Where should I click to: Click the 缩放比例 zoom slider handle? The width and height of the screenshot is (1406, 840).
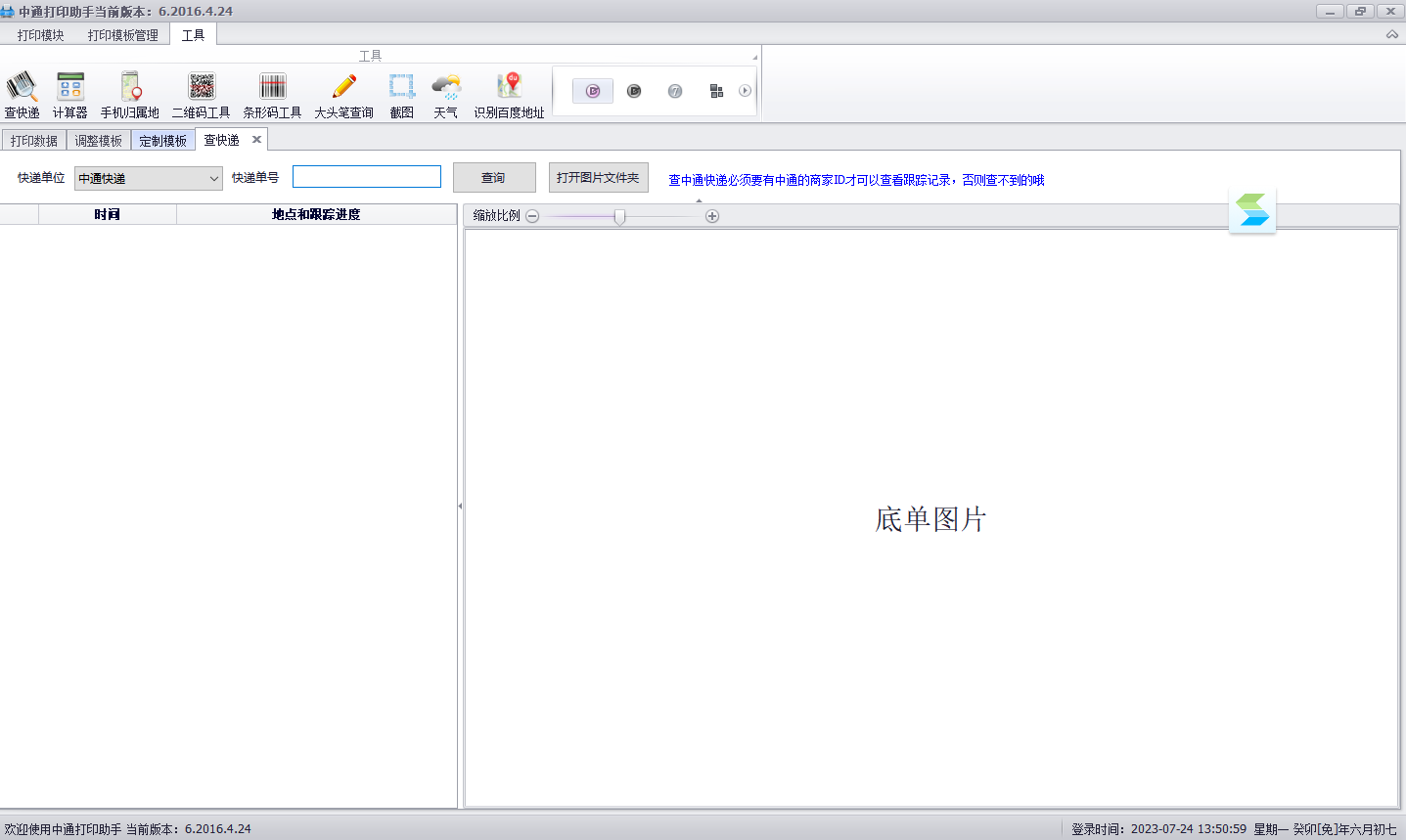point(619,217)
